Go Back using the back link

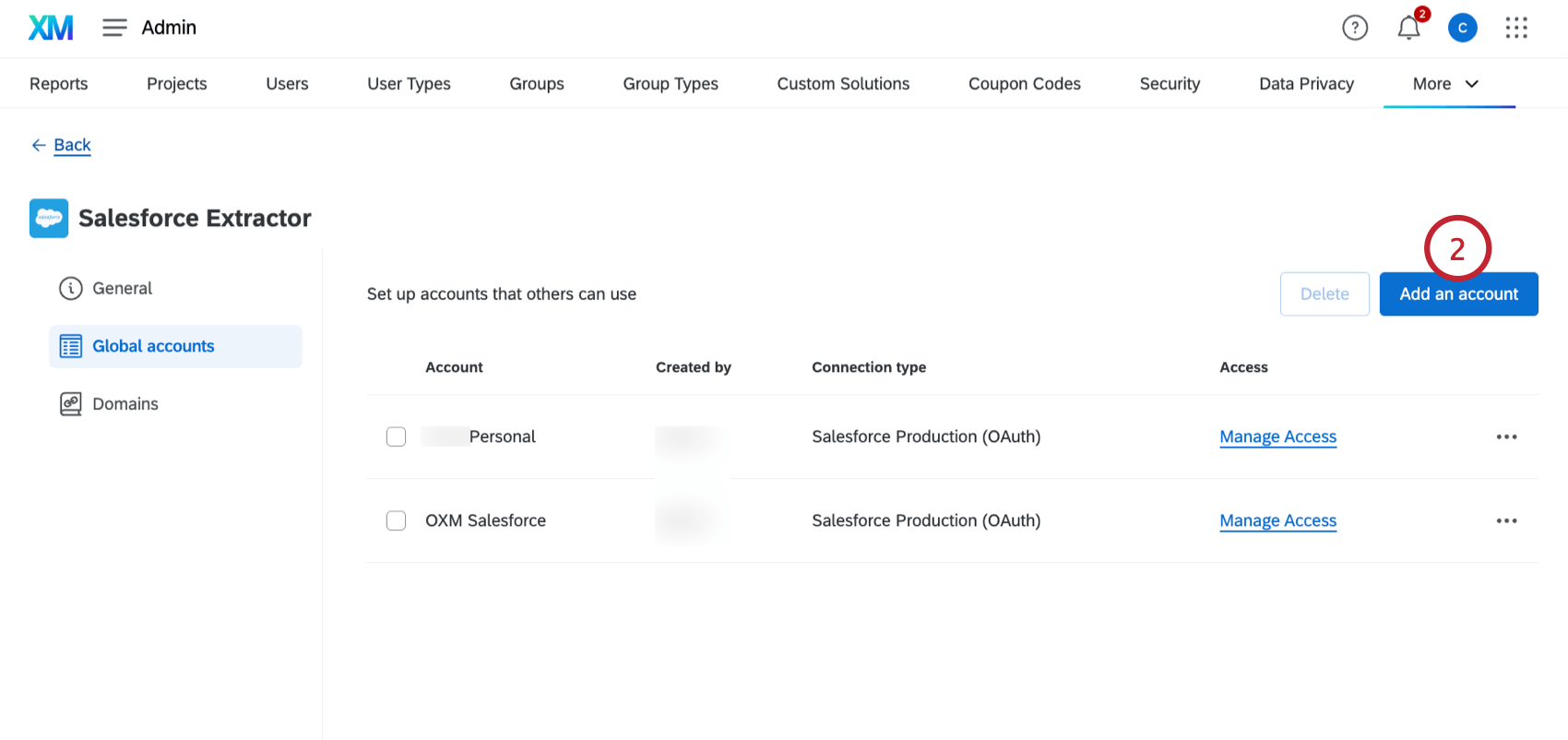(72, 145)
